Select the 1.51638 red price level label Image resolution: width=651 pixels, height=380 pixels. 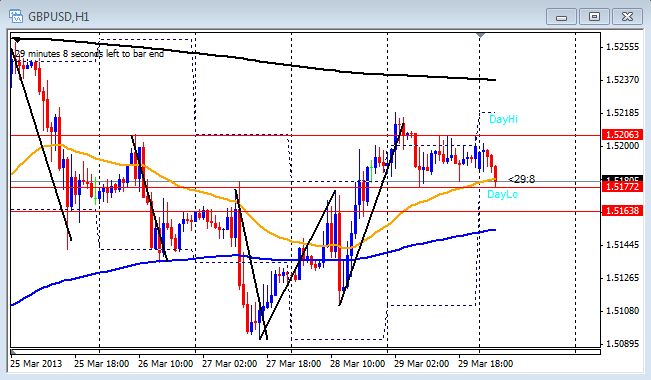622,211
